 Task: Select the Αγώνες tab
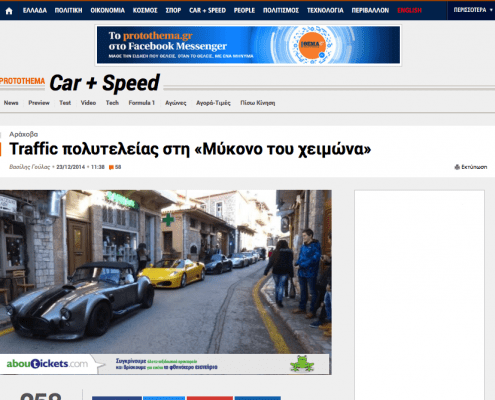176,103
